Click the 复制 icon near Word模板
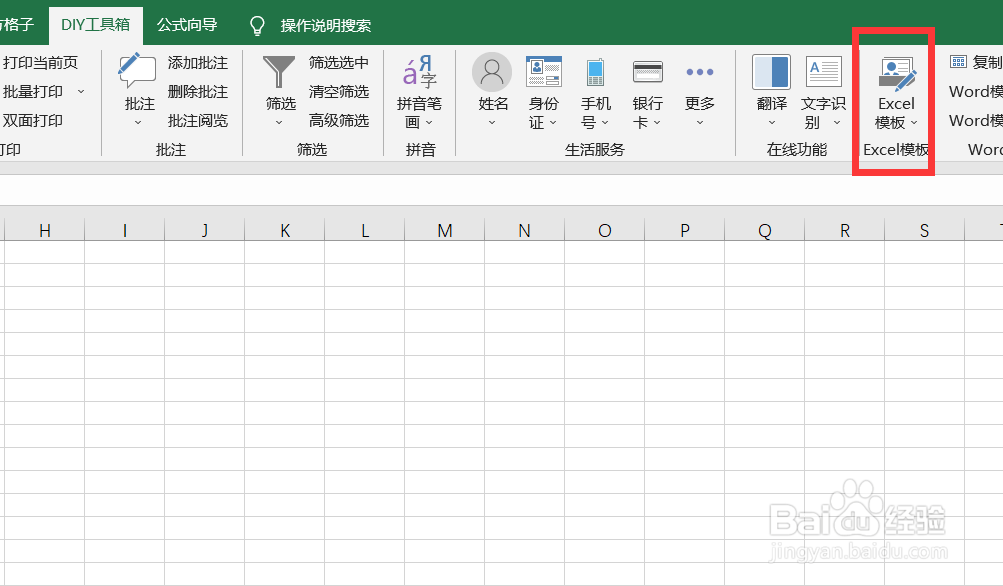 958,62
